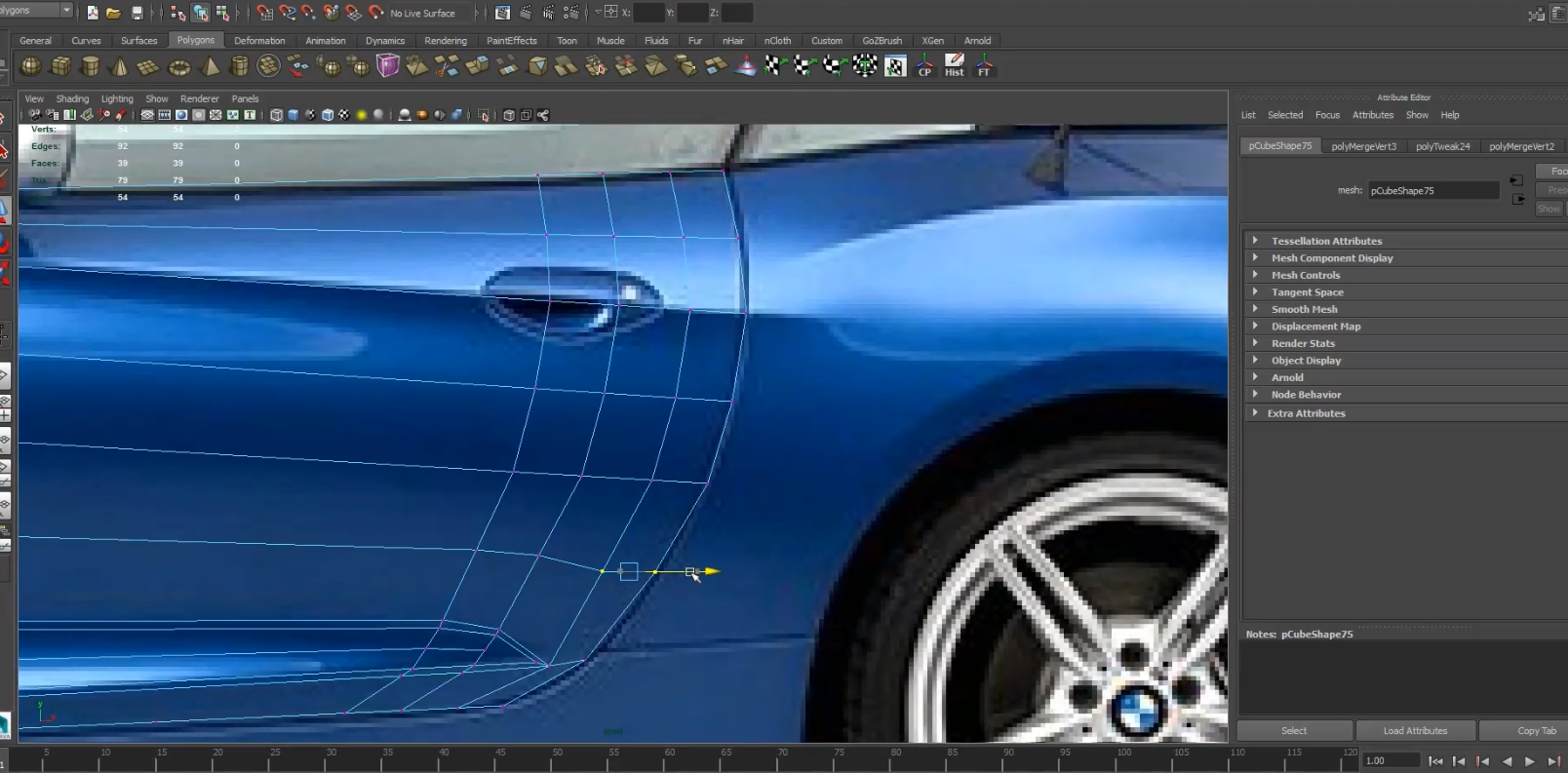The width and height of the screenshot is (1568, 773).
Task: Click the planar UV mapping checker icon
Action: (x=775, y=66)
